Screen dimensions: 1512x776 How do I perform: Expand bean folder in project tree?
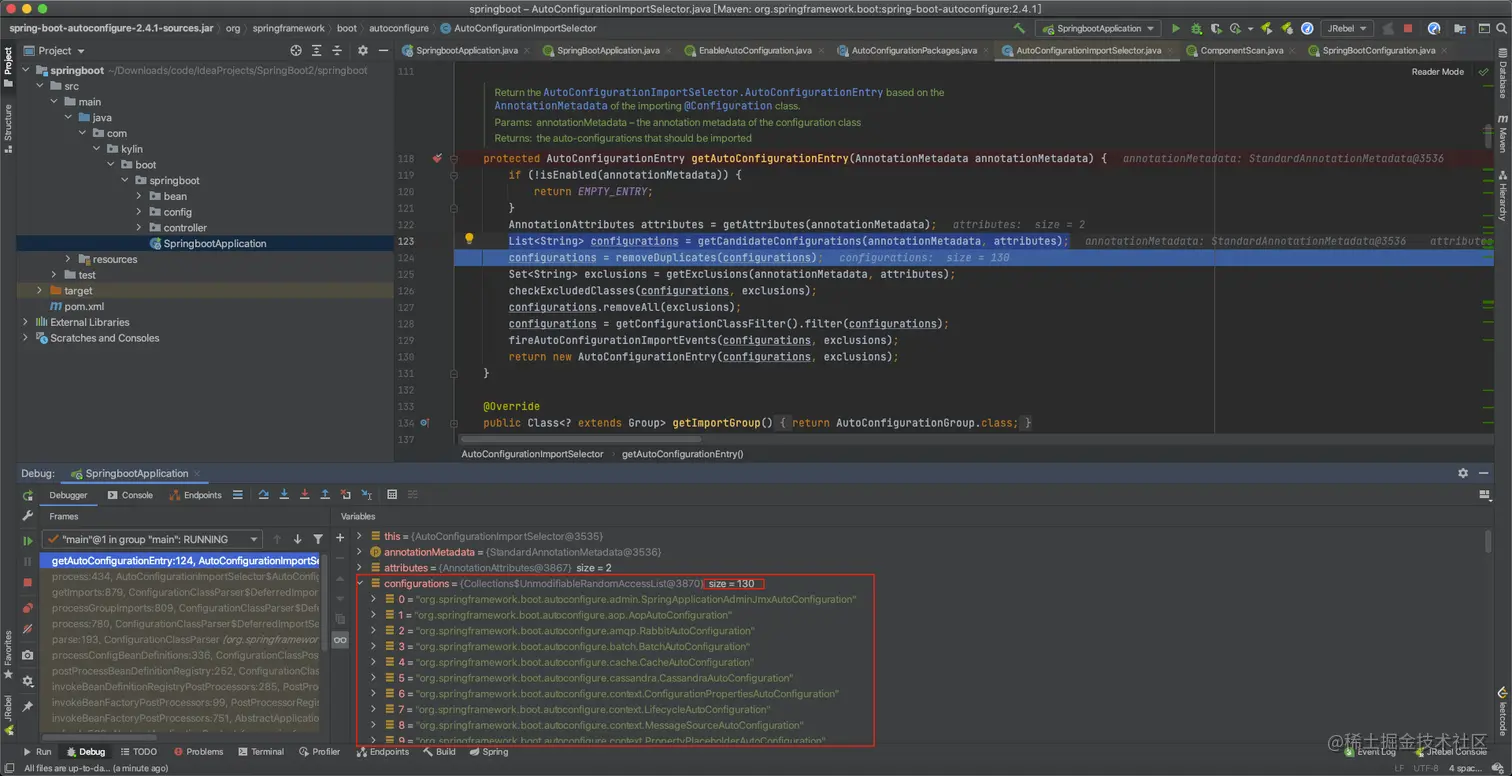pos(139,196)
